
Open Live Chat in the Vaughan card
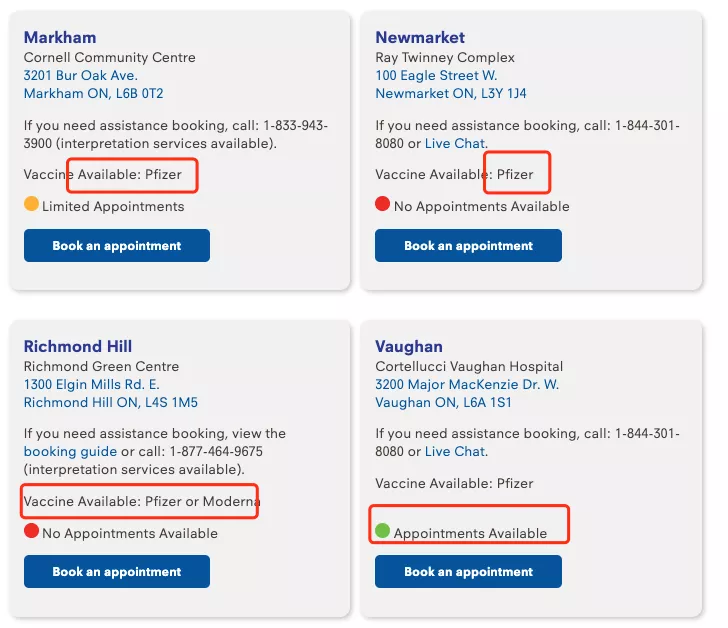pyautogui.click(x=455, y=451)
